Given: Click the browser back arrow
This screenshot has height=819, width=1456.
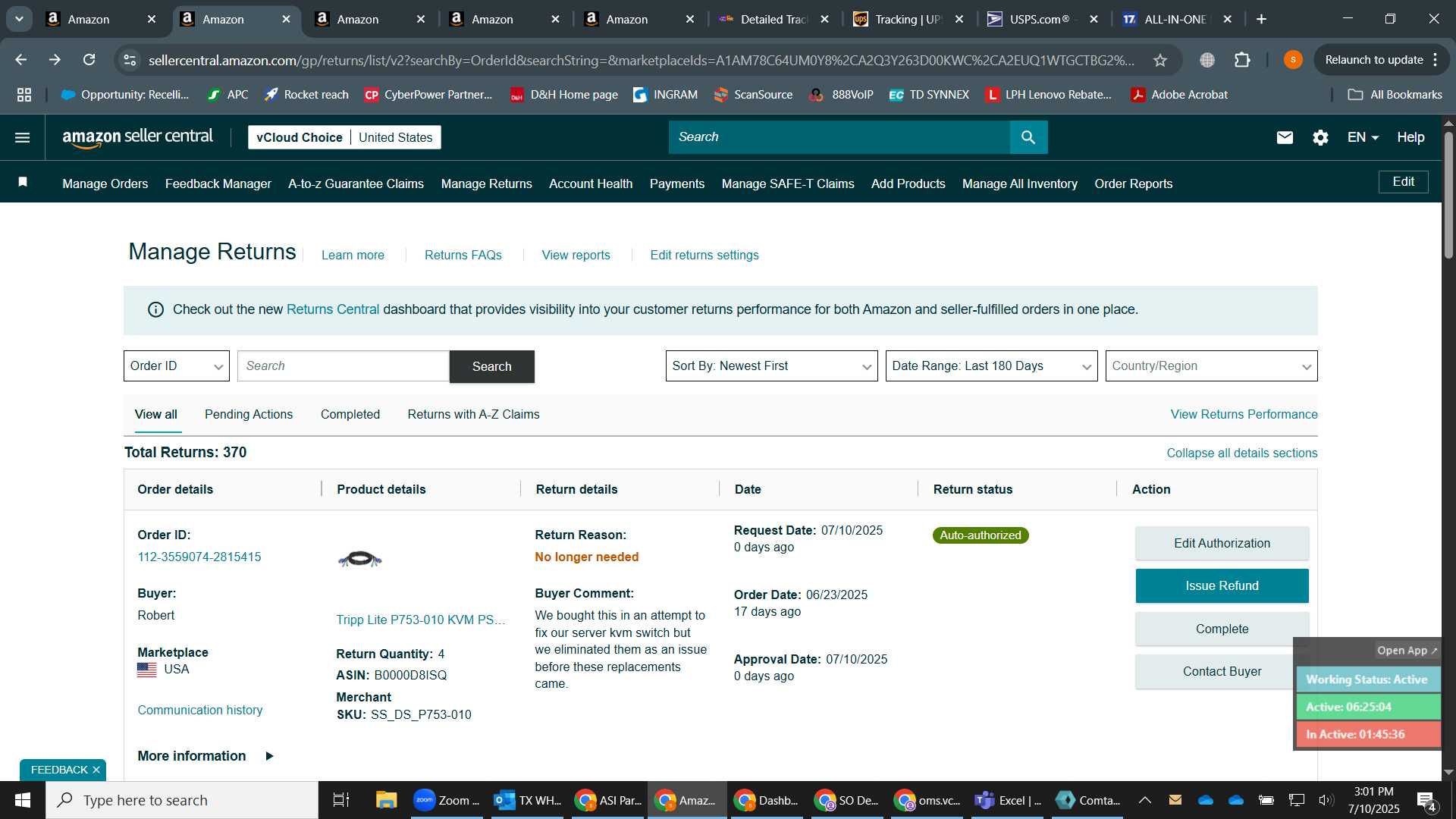Looking at the screenshot, I should point(20,60).
